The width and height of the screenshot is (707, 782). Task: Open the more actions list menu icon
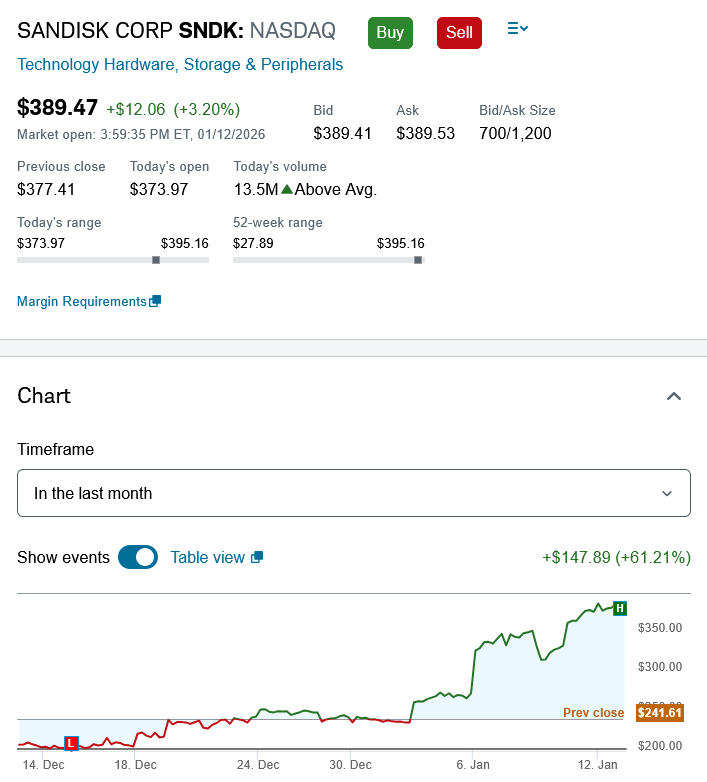tap(517, 30)
